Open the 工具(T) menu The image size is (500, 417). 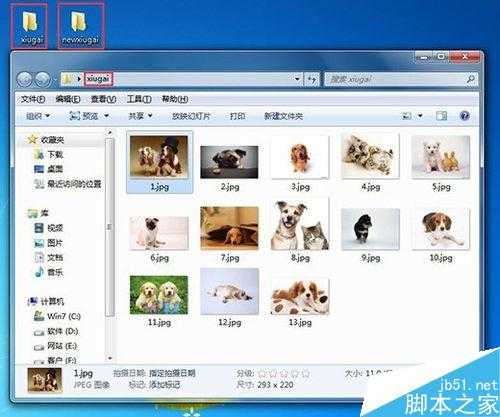(x=139, y=99)
